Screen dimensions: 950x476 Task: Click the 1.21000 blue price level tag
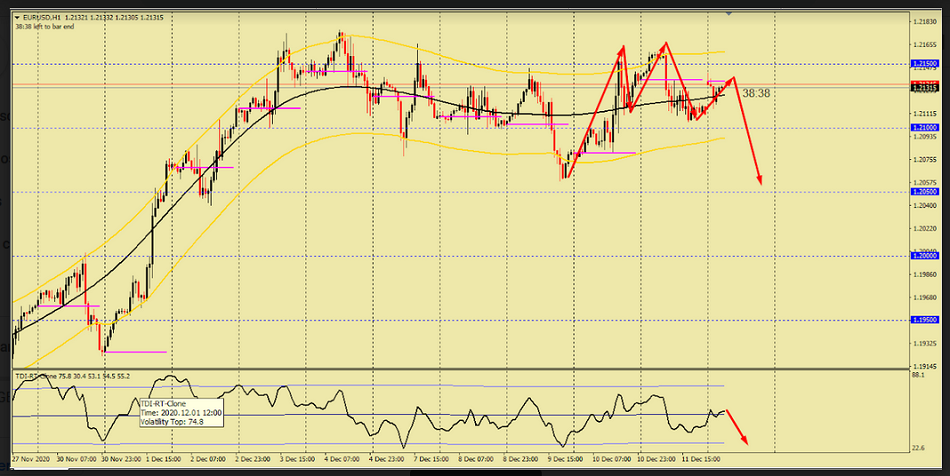924,128
